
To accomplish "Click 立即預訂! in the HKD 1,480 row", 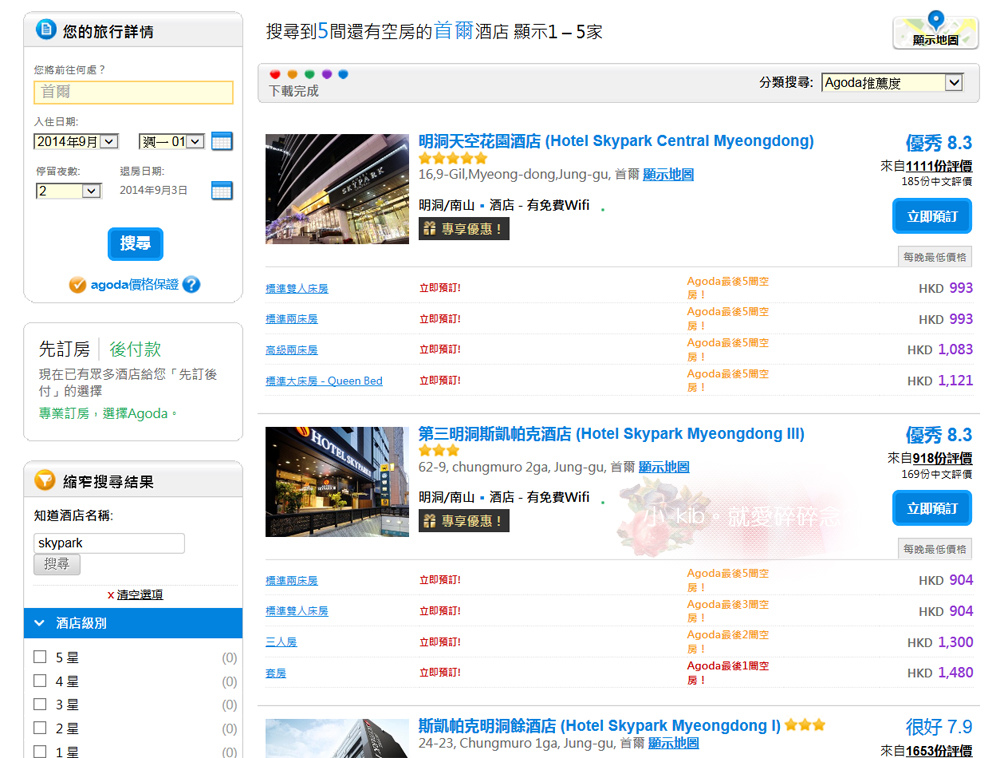I will 440,672.
